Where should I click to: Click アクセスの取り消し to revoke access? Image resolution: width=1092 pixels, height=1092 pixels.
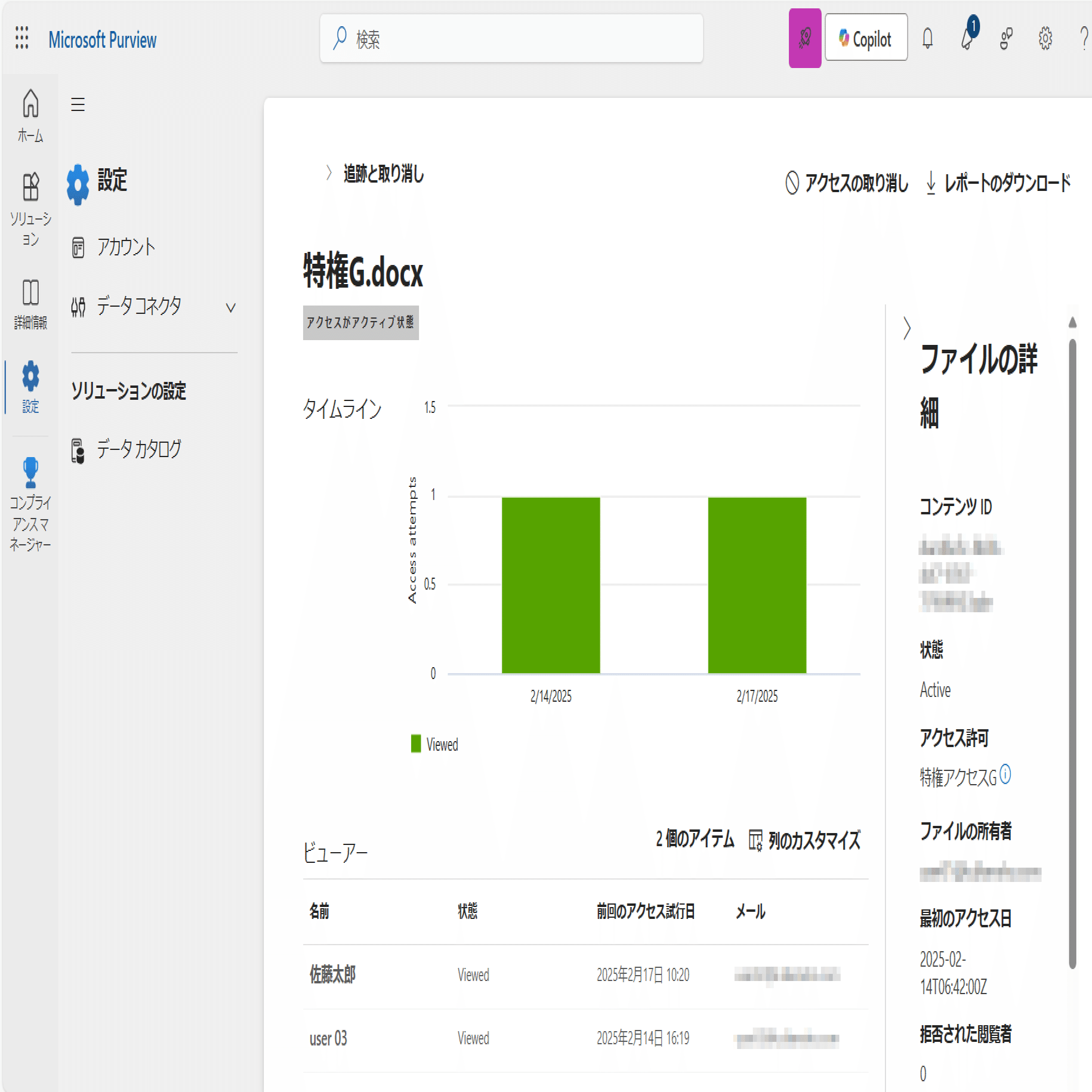click(x=847, y=184)
